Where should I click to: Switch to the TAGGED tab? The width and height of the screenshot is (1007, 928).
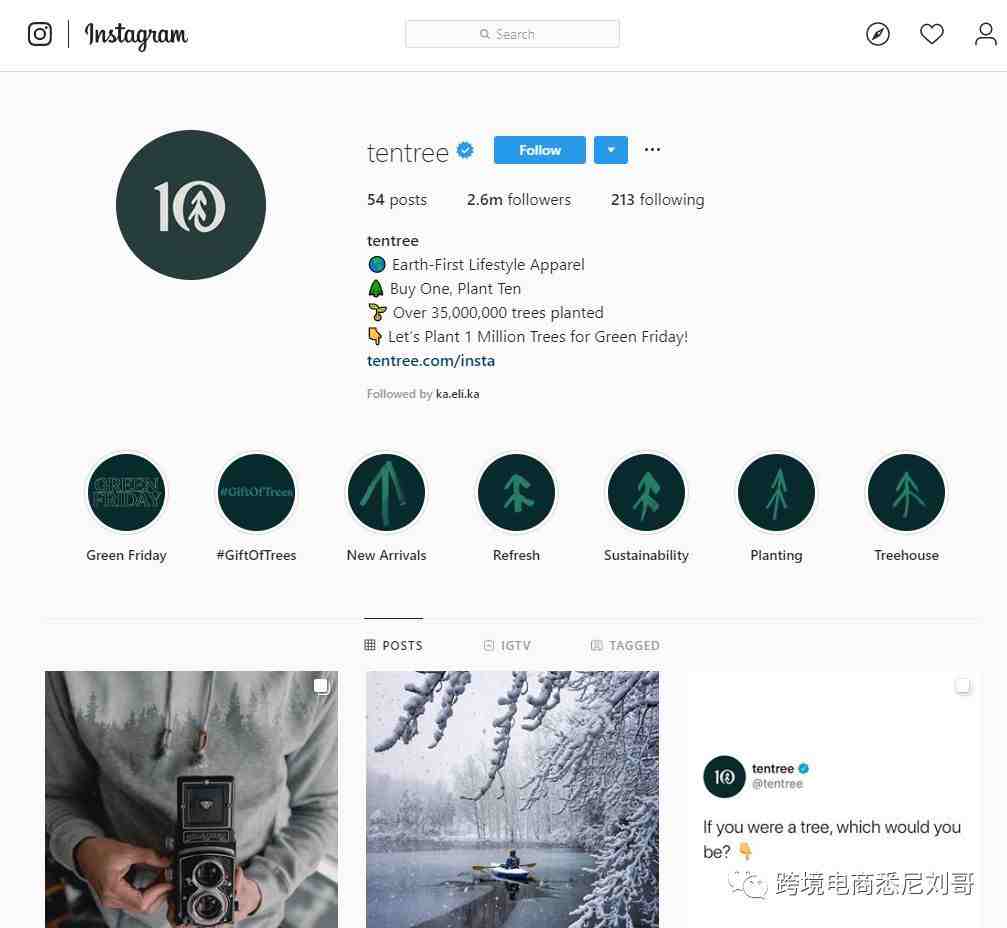625,645
